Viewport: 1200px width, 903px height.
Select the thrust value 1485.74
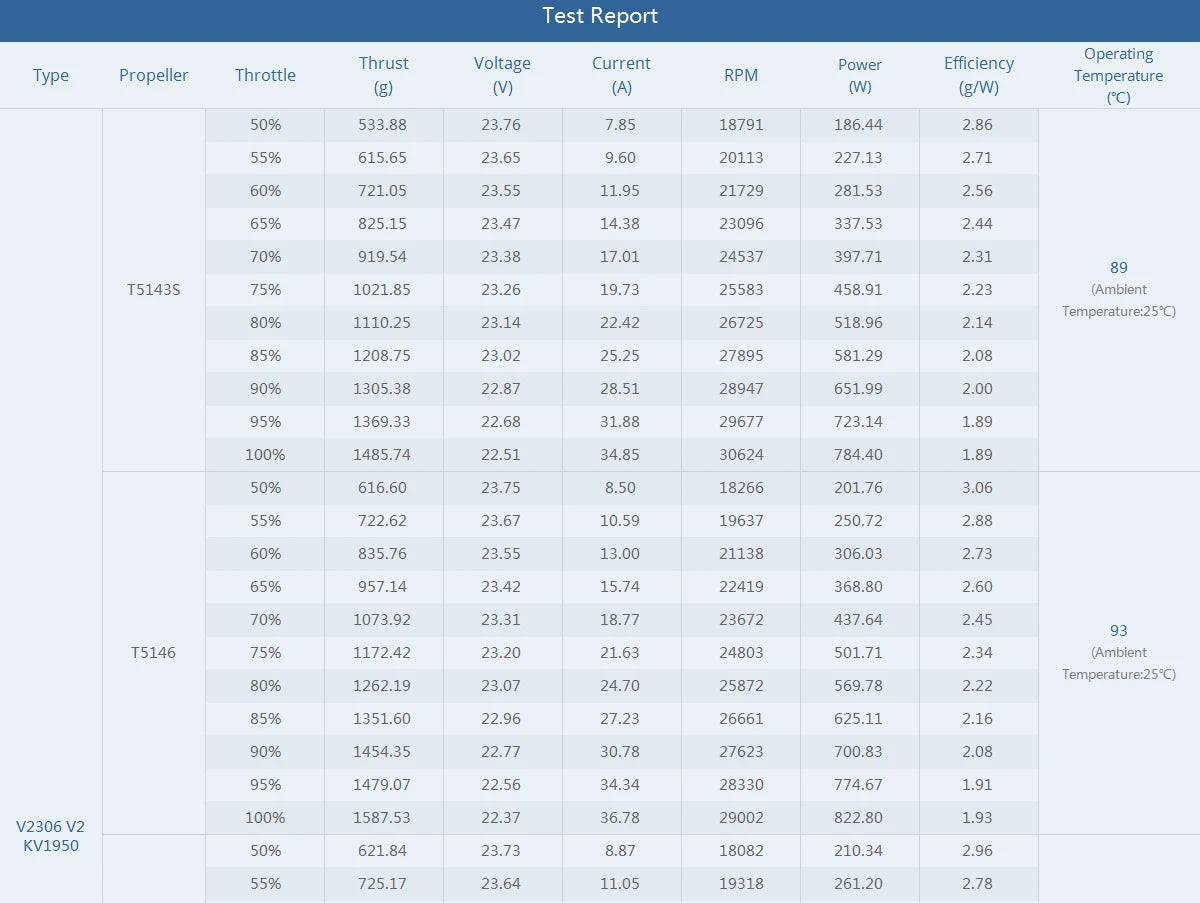point(384,454)
